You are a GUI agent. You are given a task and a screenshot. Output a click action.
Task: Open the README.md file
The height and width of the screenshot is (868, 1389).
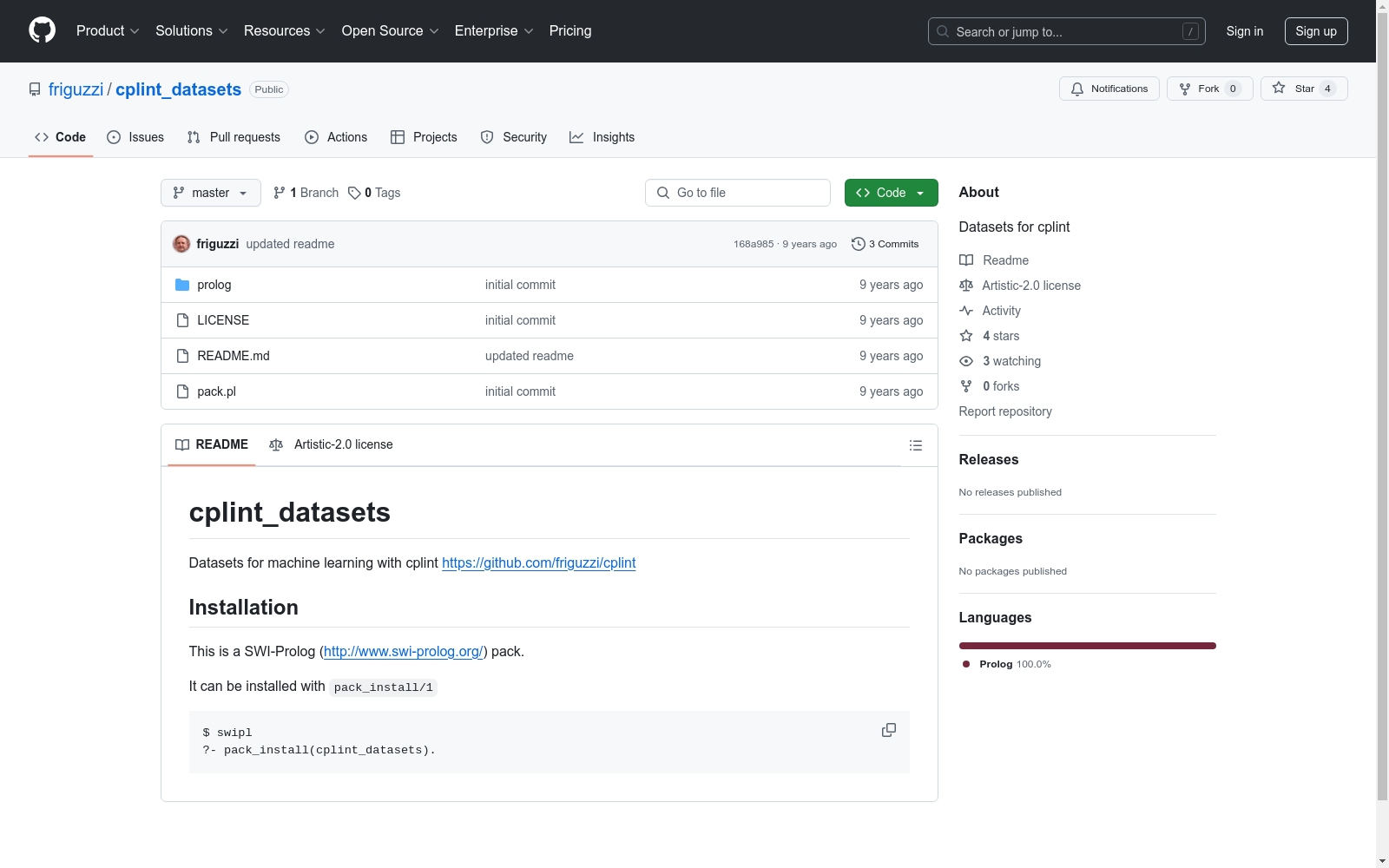pos(234,356)
